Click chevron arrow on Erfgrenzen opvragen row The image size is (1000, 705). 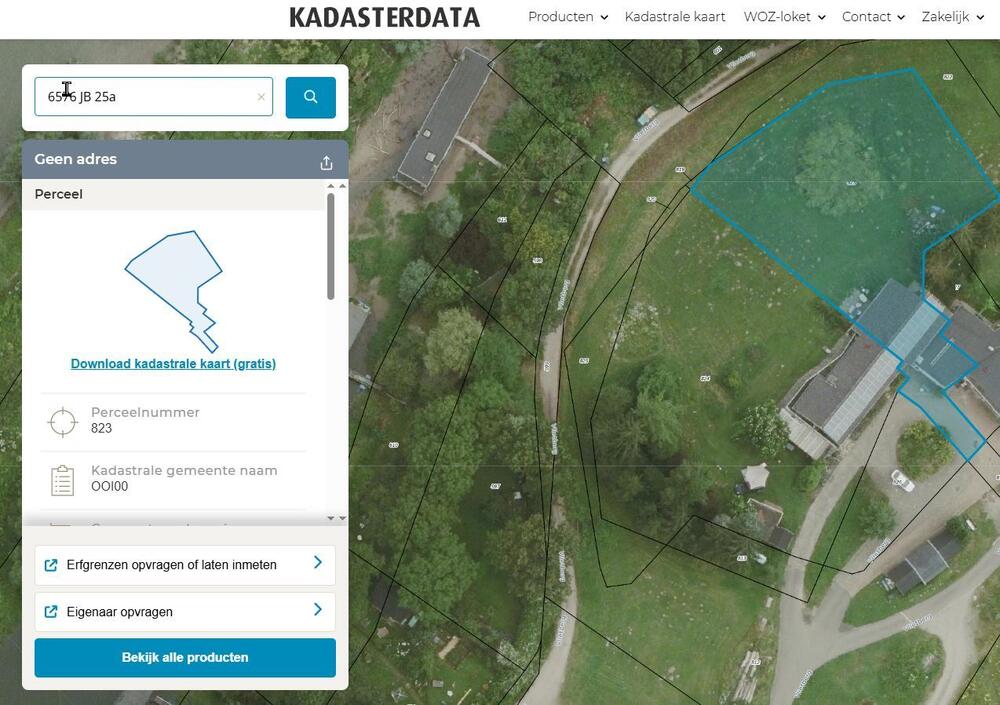tap(318, 563)
